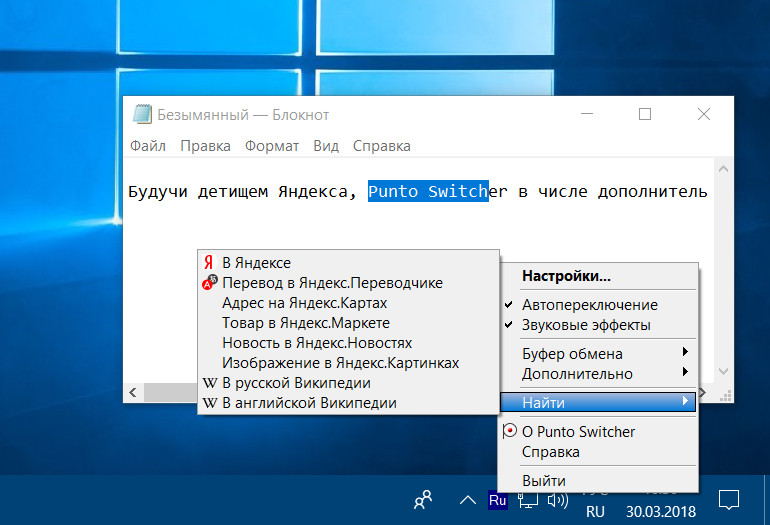Image resolution: width=770 pixels, height=525 pixels.
Task: Choose Перевод в Яндекс.Переводчике
Action: pos(348,283)
